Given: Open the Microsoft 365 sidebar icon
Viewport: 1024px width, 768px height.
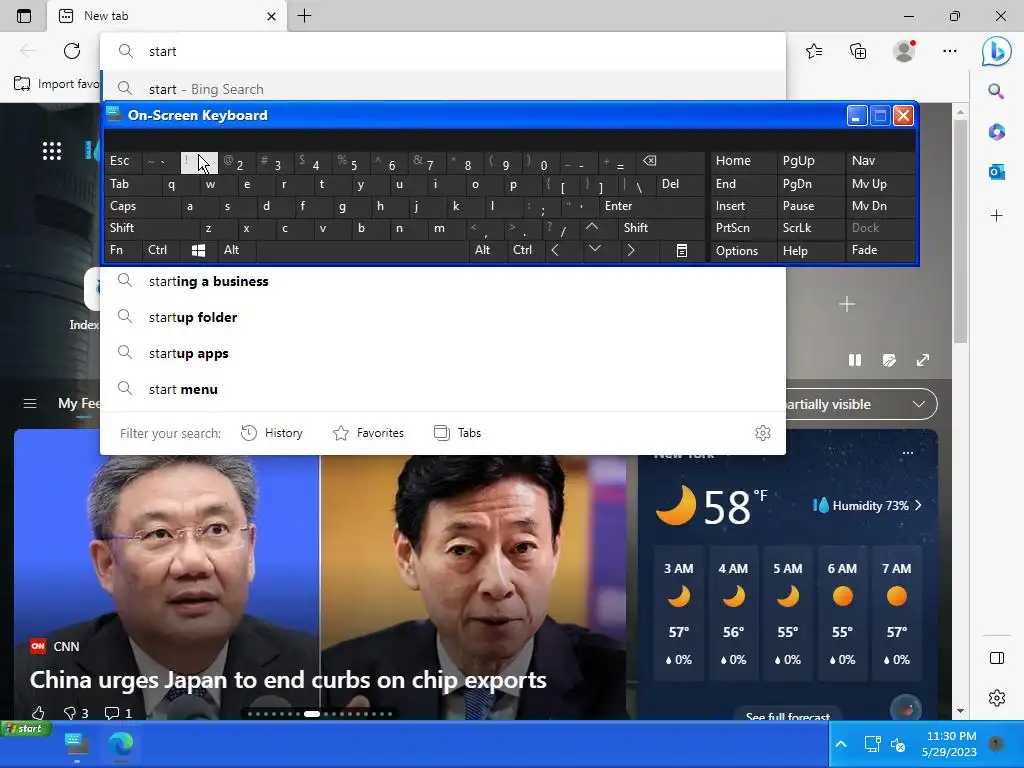Looking at the screenshot, I should [997, 132].
